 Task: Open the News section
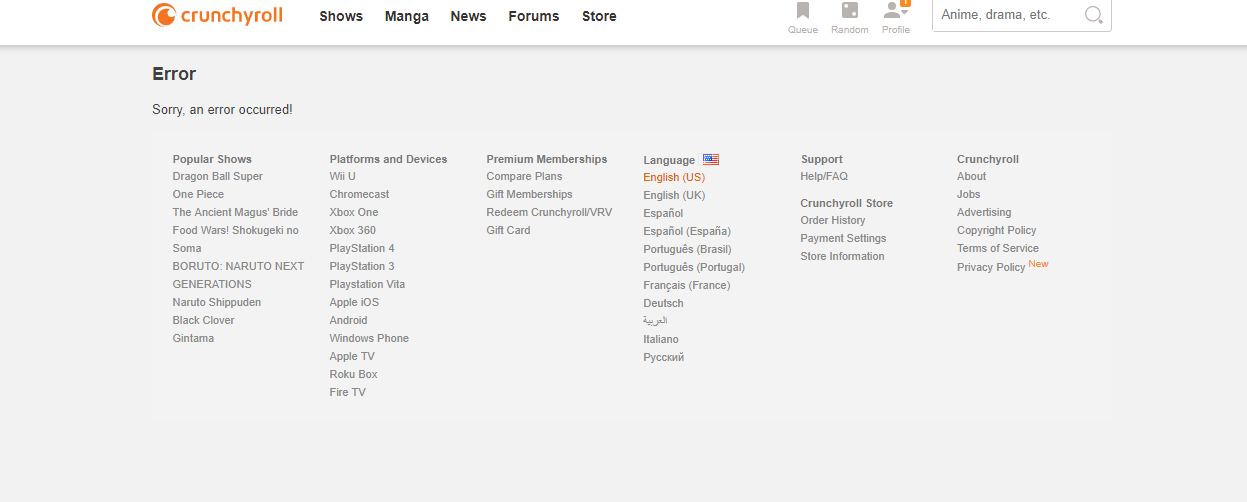coord(468,16)
